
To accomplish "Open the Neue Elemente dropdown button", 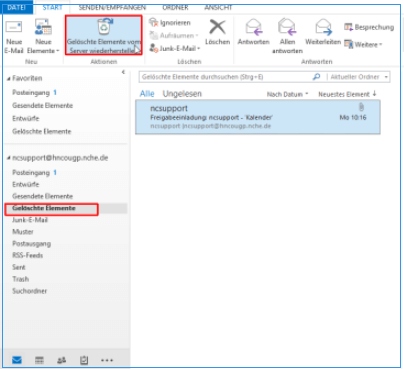I will 43,37.
